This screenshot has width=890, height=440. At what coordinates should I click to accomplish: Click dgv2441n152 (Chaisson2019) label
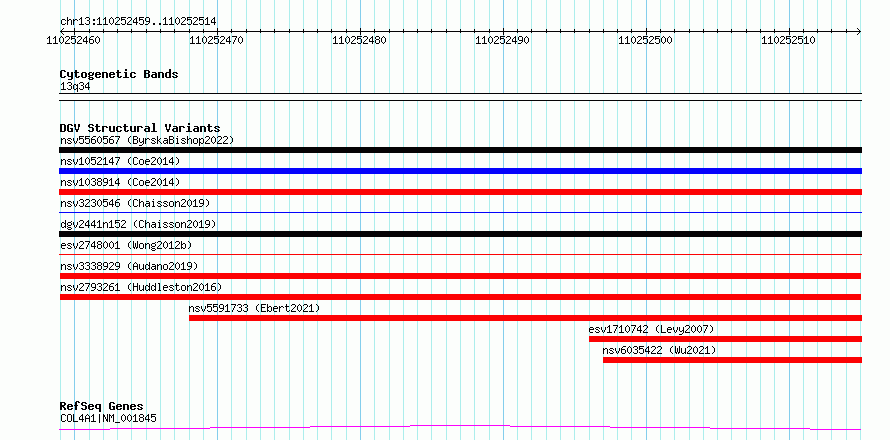[138, 224]
